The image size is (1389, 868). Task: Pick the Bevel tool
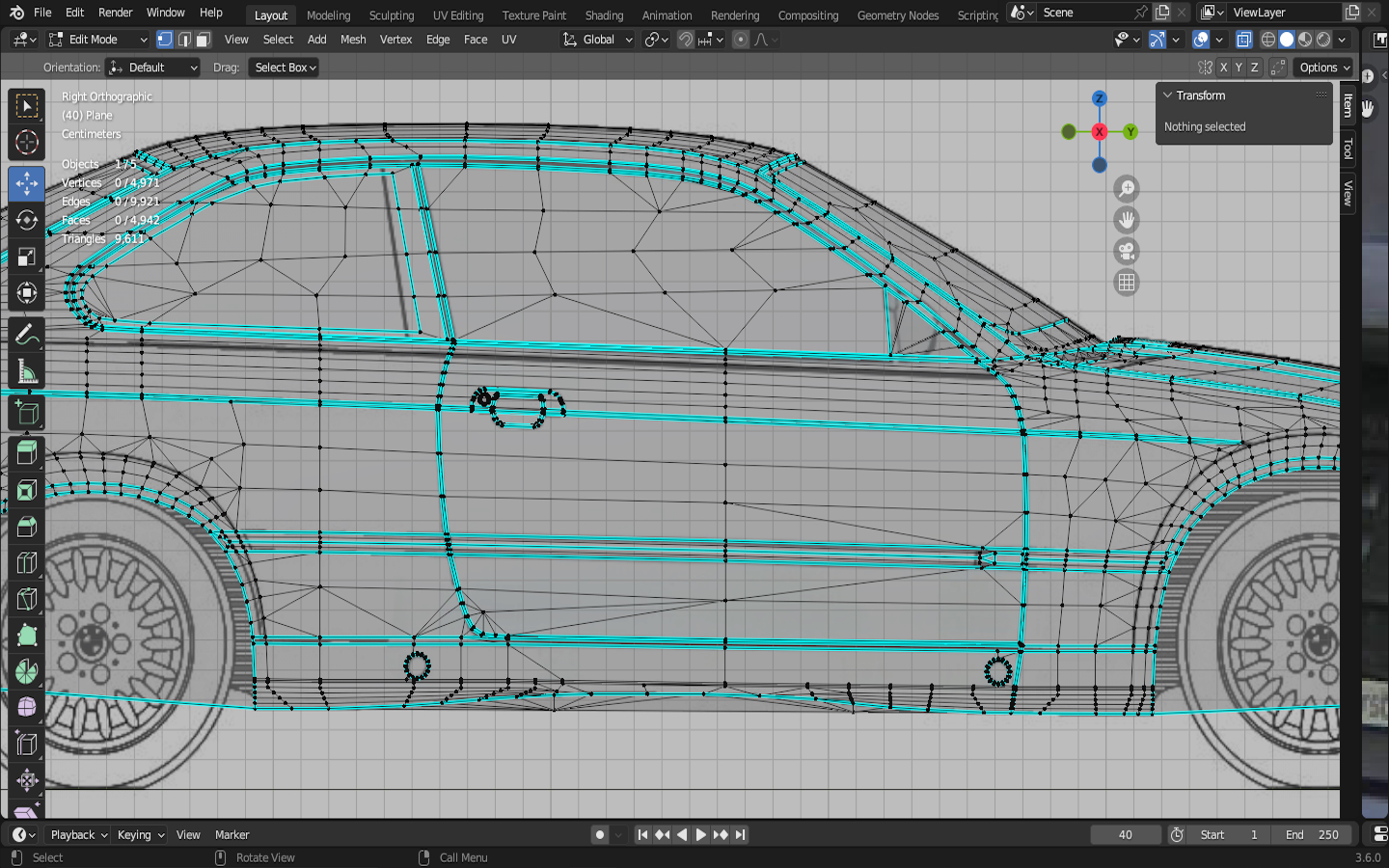26,527
